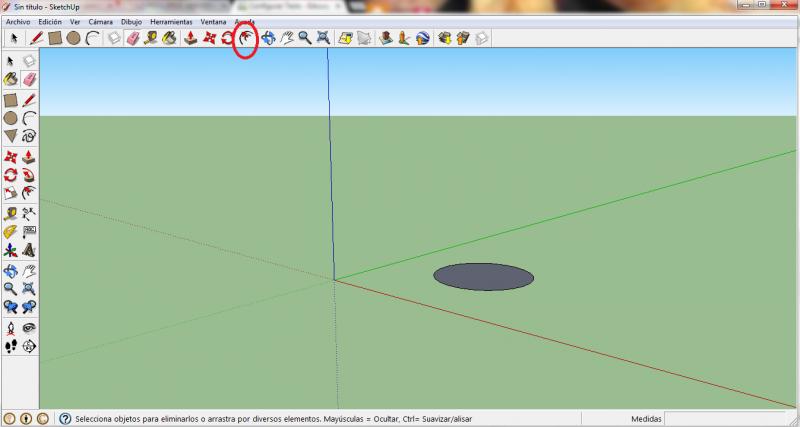Select the Pan hand tool in top toolbar
The height and width of the screenshot is (427, 800).
click(x=286, y=38)
